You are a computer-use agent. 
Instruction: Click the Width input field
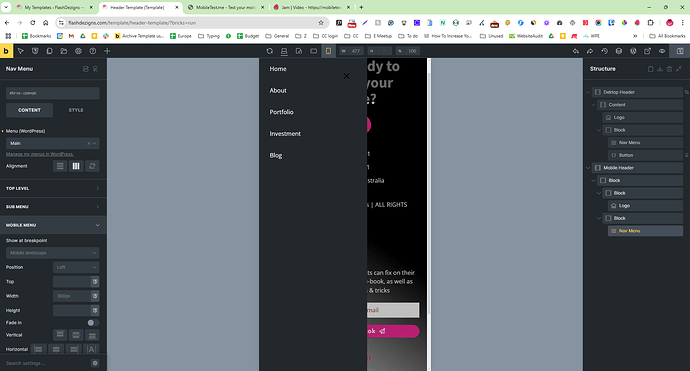pos(72,296)
